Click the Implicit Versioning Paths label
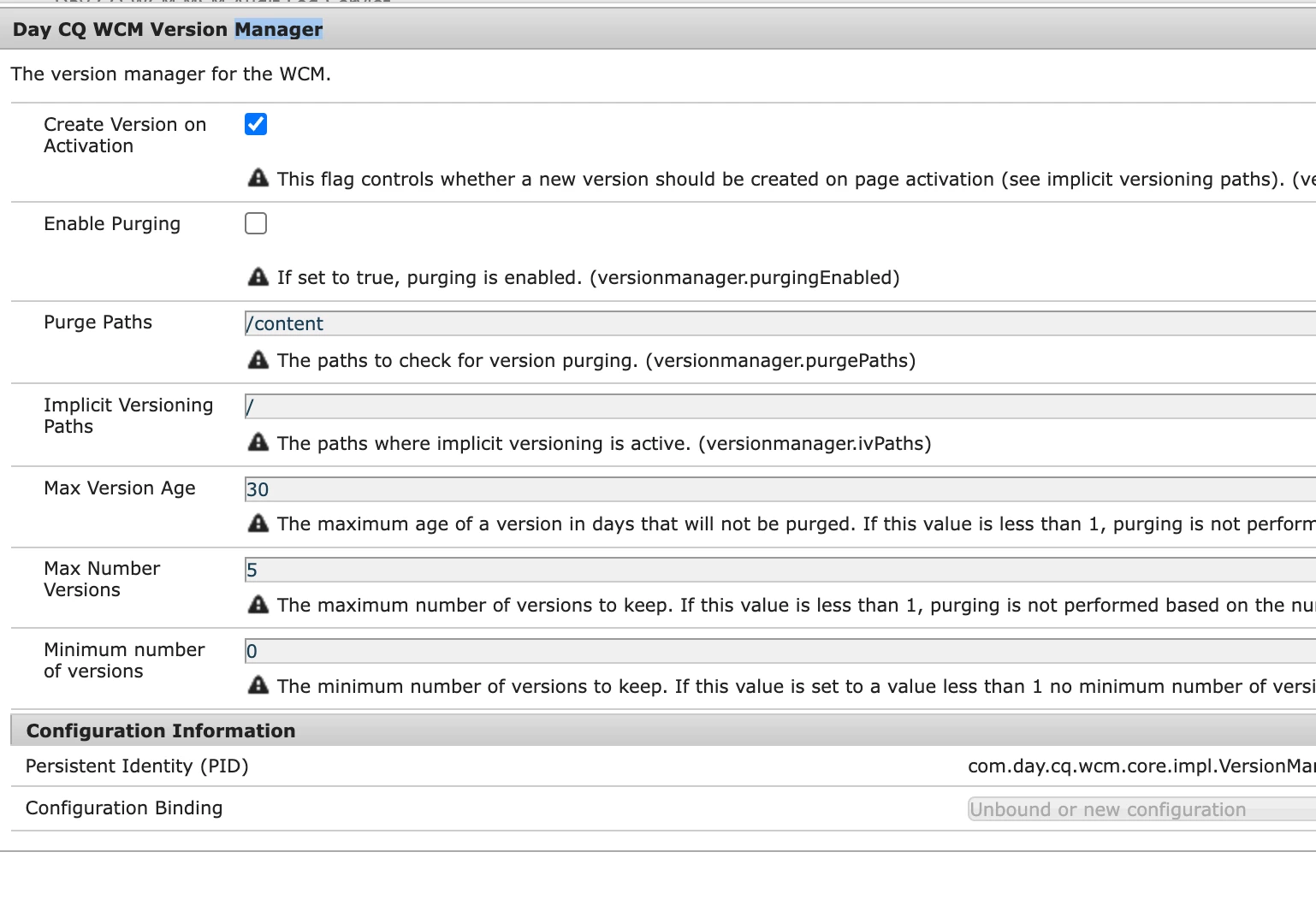Image resolution: width=1316 pixels, height=917 pixels. (128, 416)
